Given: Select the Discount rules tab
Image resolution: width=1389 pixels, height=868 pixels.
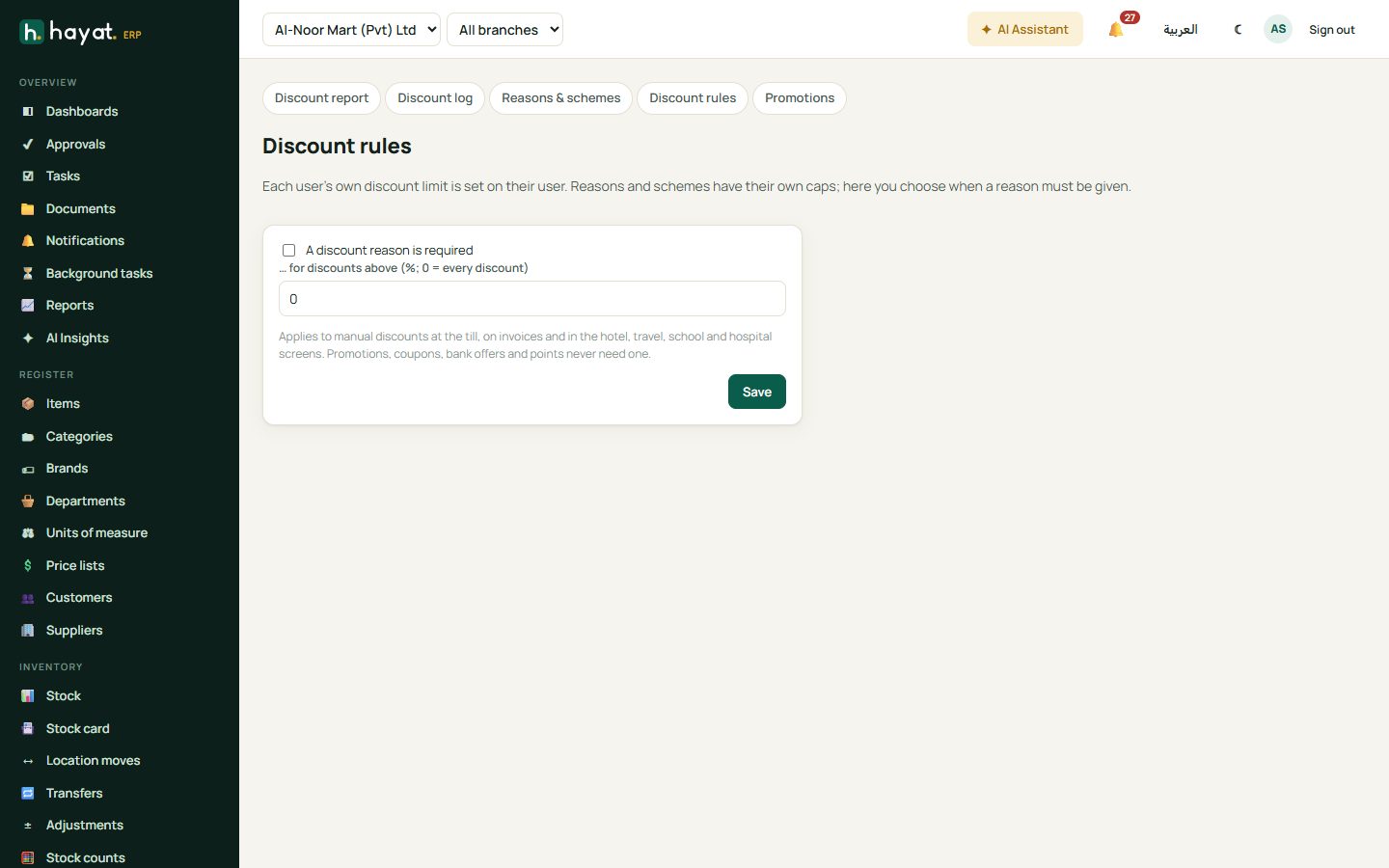Looking at the screenshot, I should [x=693, y=98].
